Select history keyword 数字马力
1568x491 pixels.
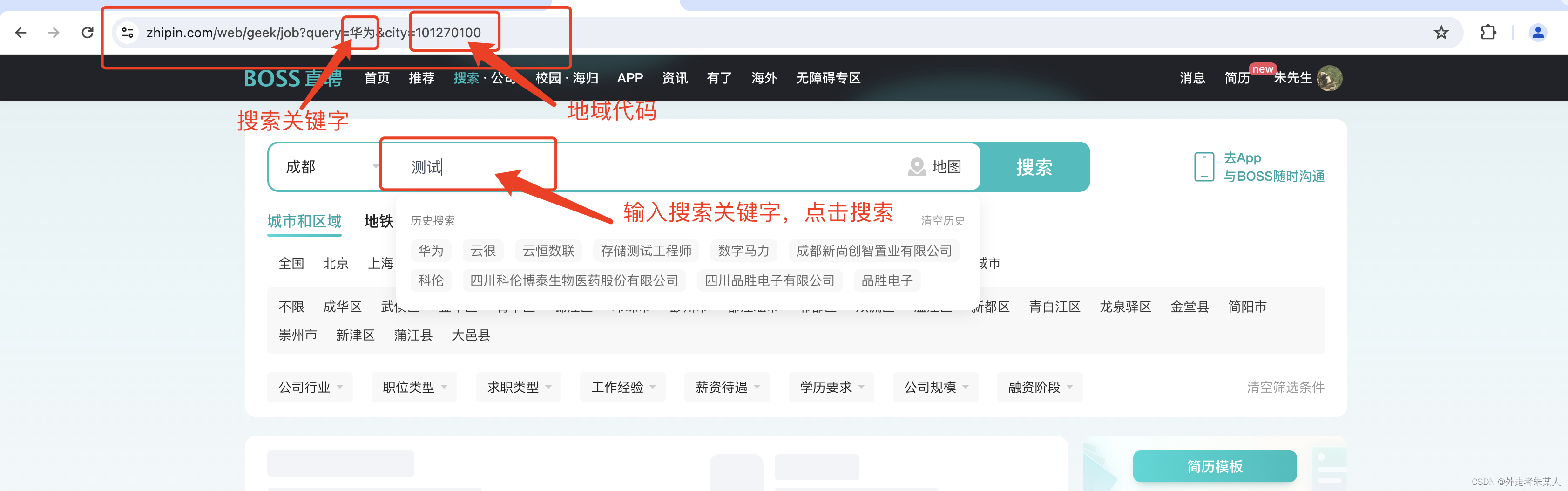744,250
